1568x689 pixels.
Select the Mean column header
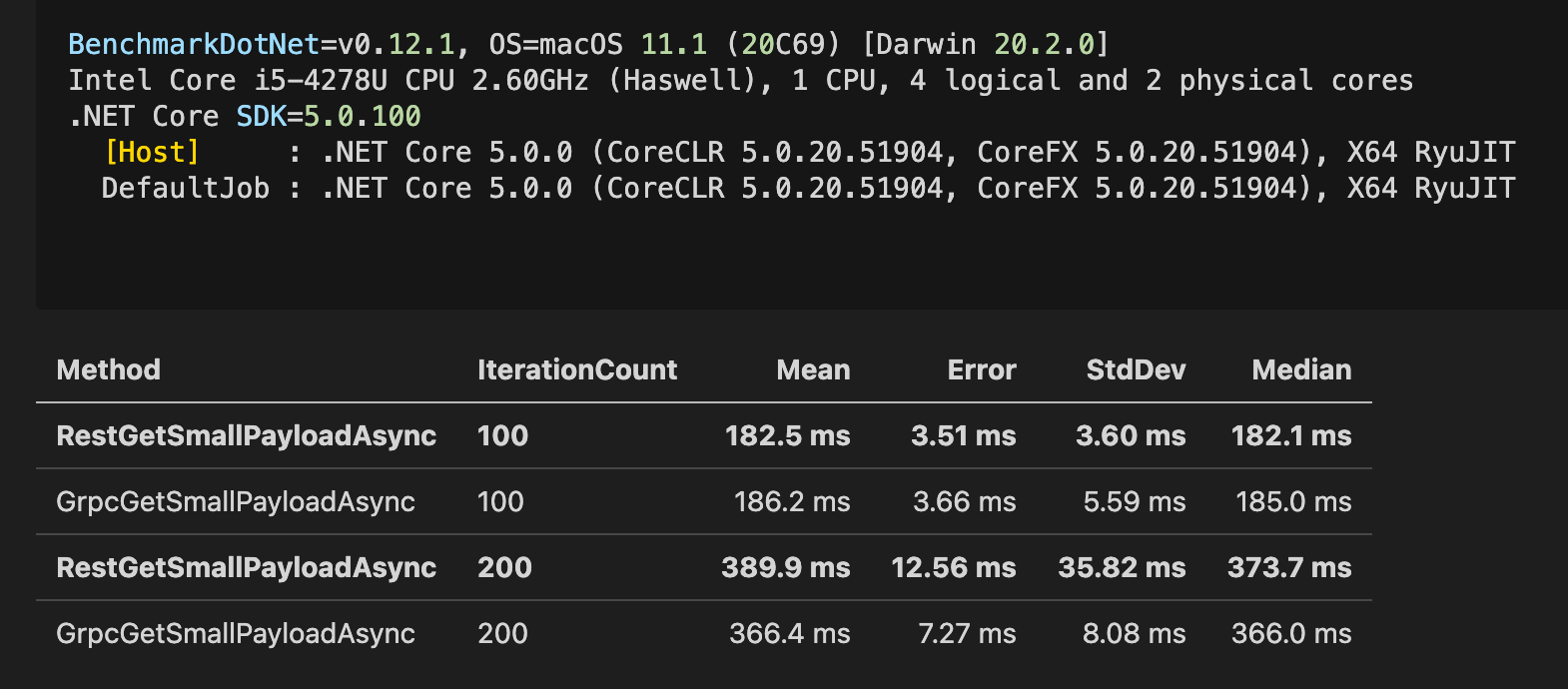tap(813, 369)
